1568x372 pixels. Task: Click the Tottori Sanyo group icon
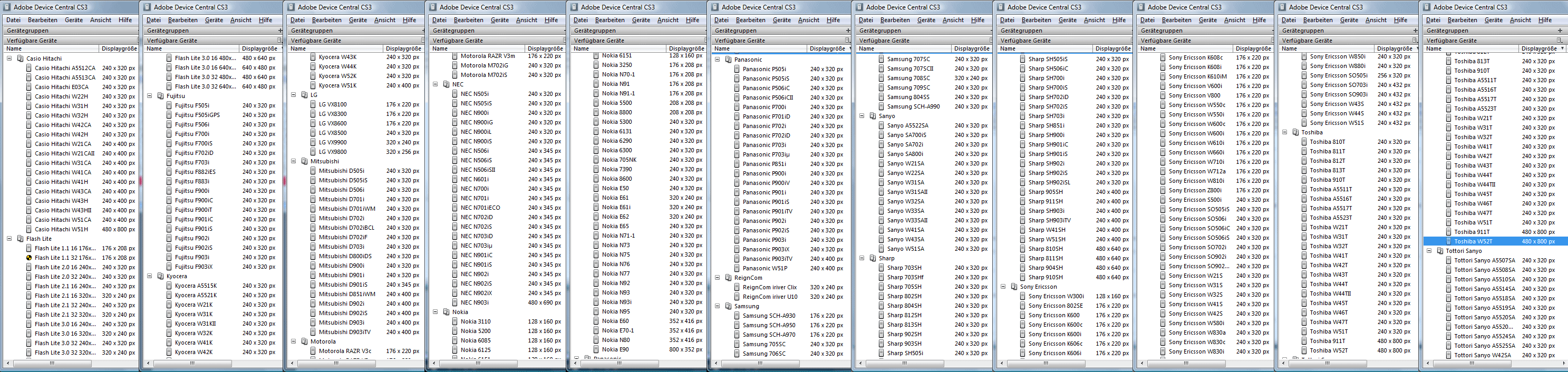1439,251
